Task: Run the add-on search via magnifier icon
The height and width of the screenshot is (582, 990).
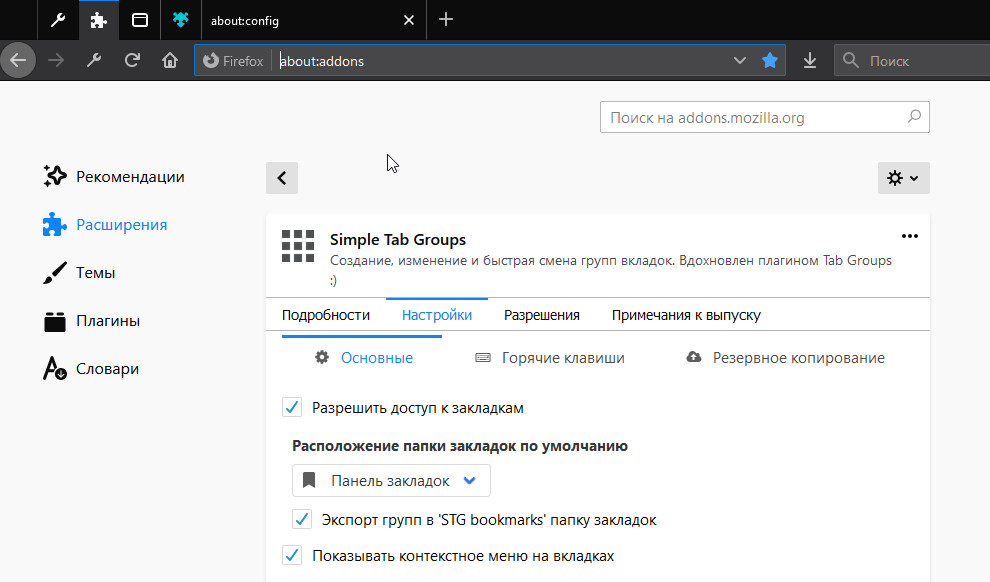Action: pos(914,117)
